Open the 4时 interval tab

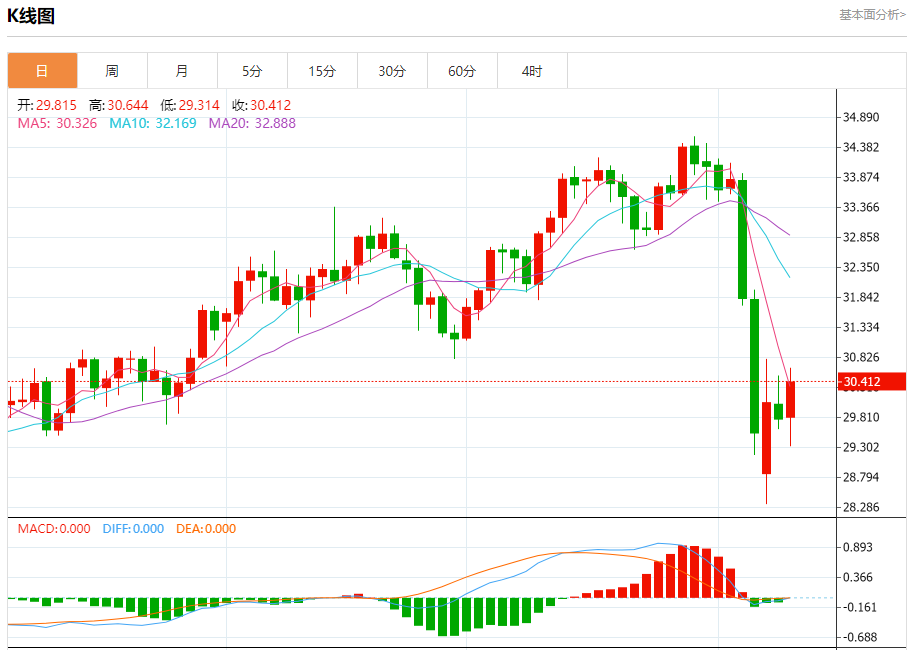pos(532,71)
